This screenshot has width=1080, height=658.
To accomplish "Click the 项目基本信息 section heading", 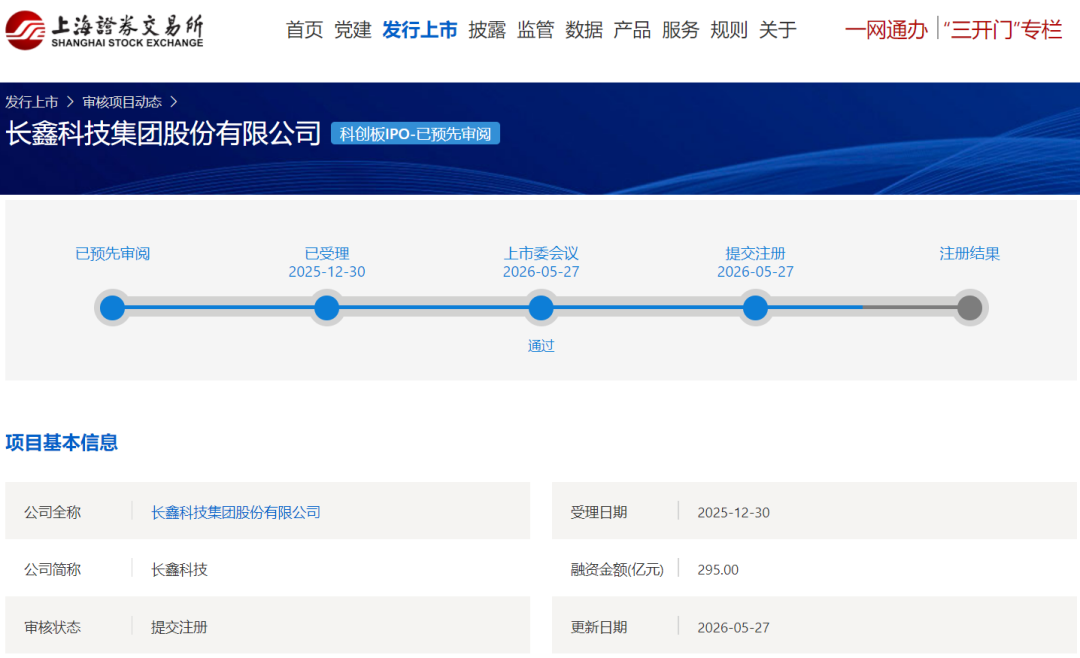I will click(61, 442).
